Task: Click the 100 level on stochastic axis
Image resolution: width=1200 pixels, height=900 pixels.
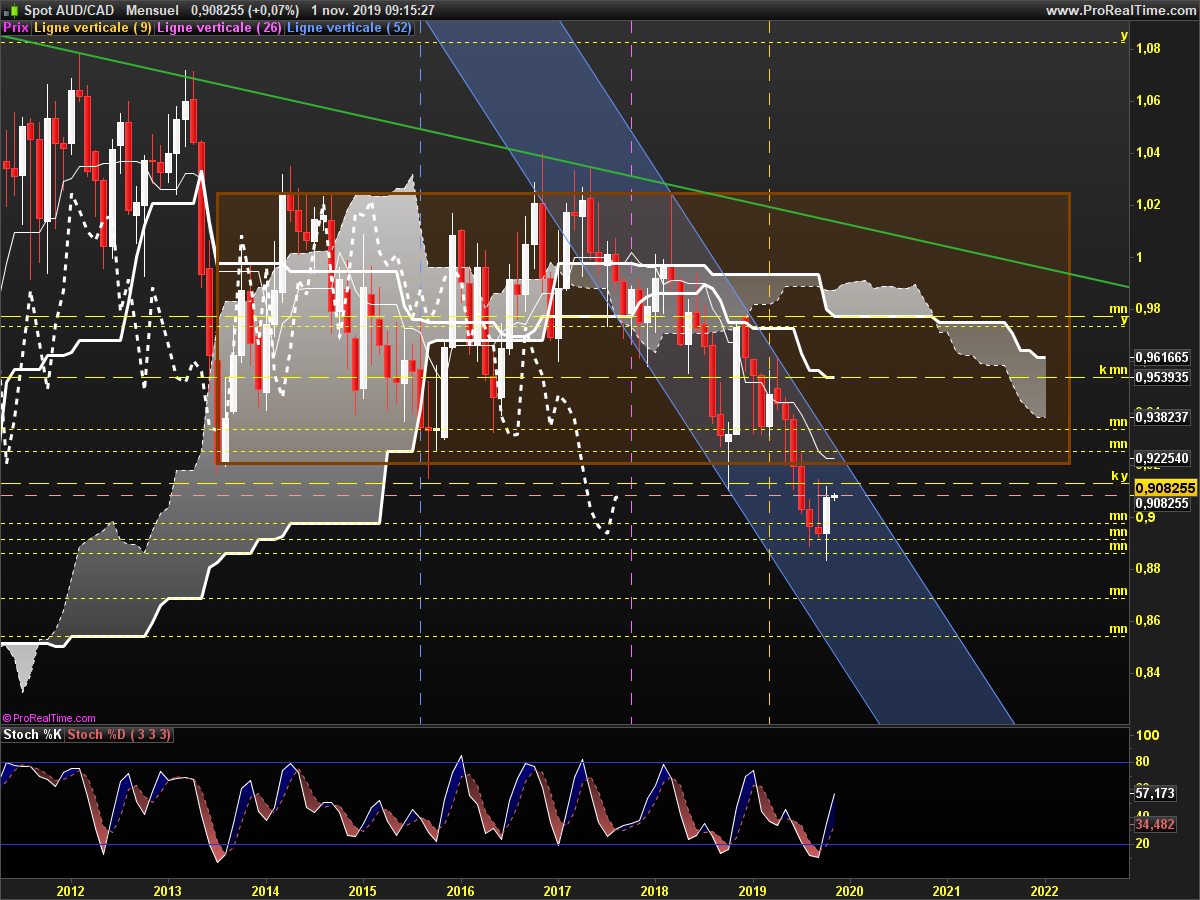Action: (1148, 735)
